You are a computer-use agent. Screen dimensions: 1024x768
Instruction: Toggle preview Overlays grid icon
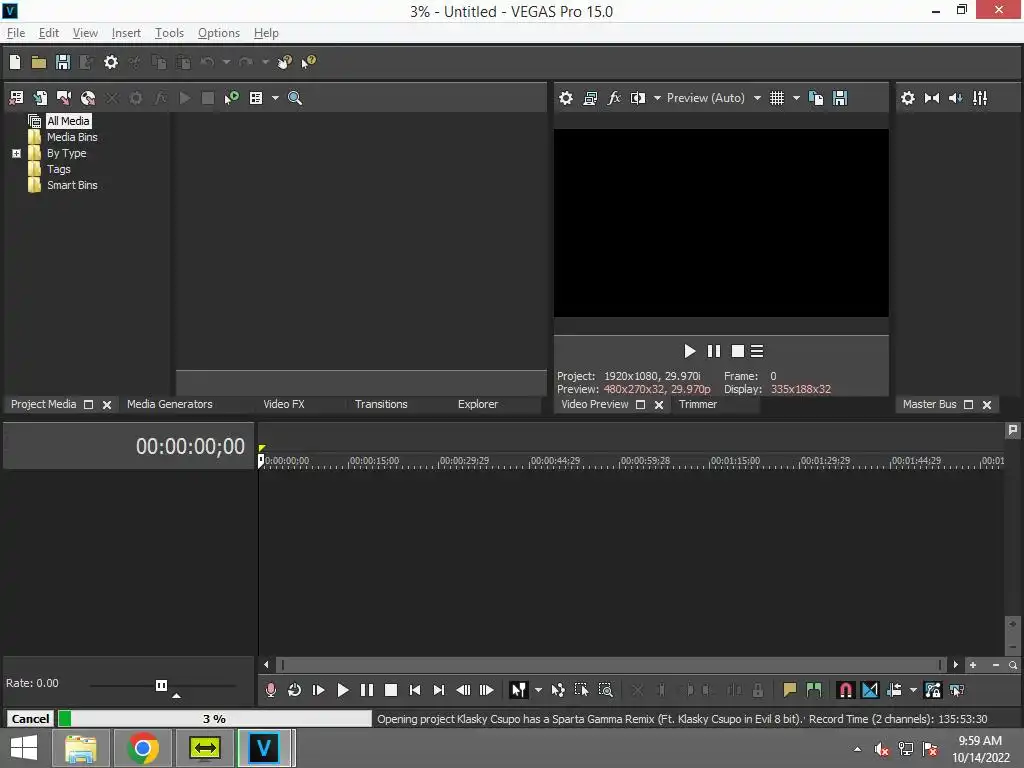coord(776,98)
